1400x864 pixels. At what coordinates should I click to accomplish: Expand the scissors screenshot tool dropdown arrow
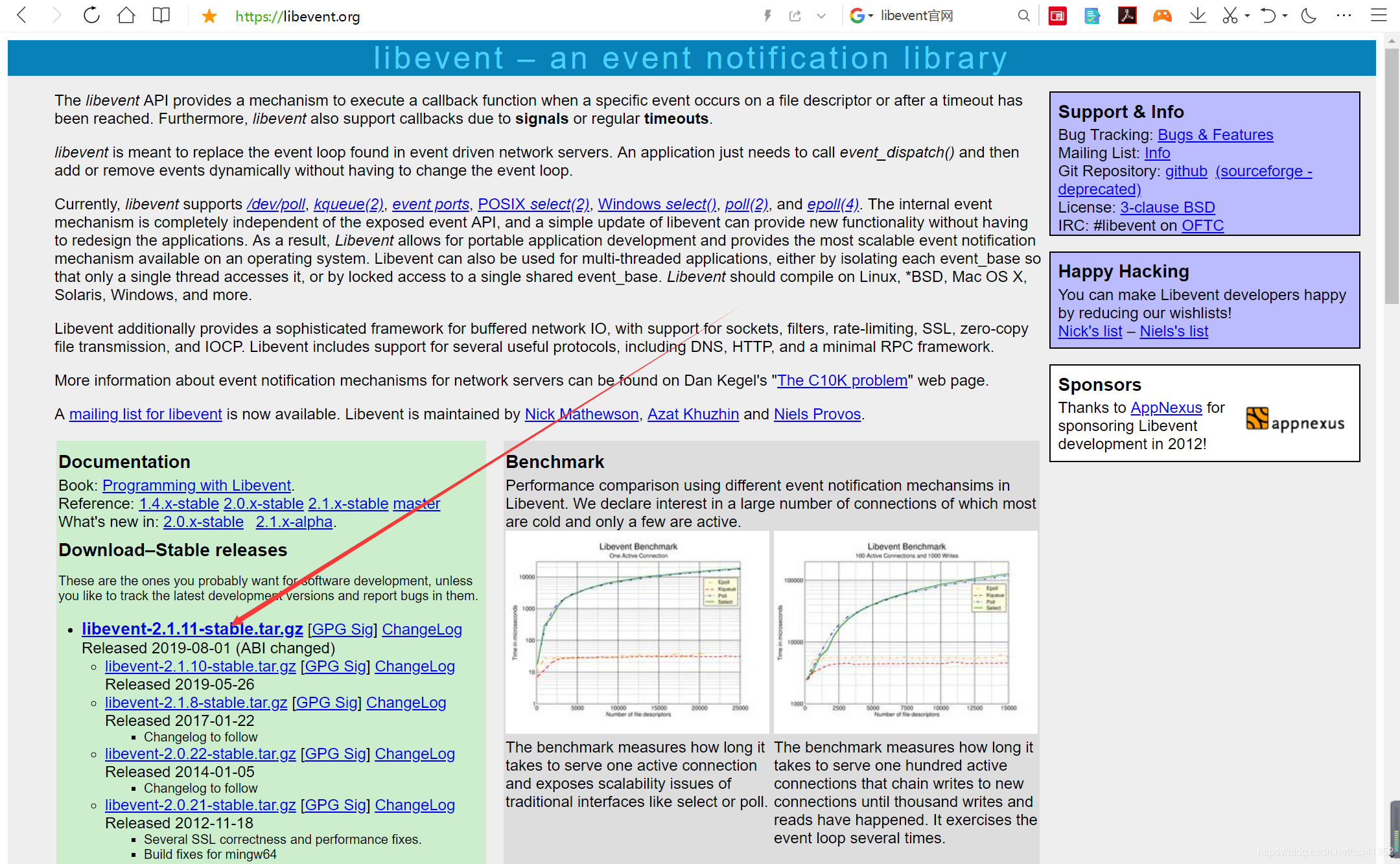(1247, 16)
